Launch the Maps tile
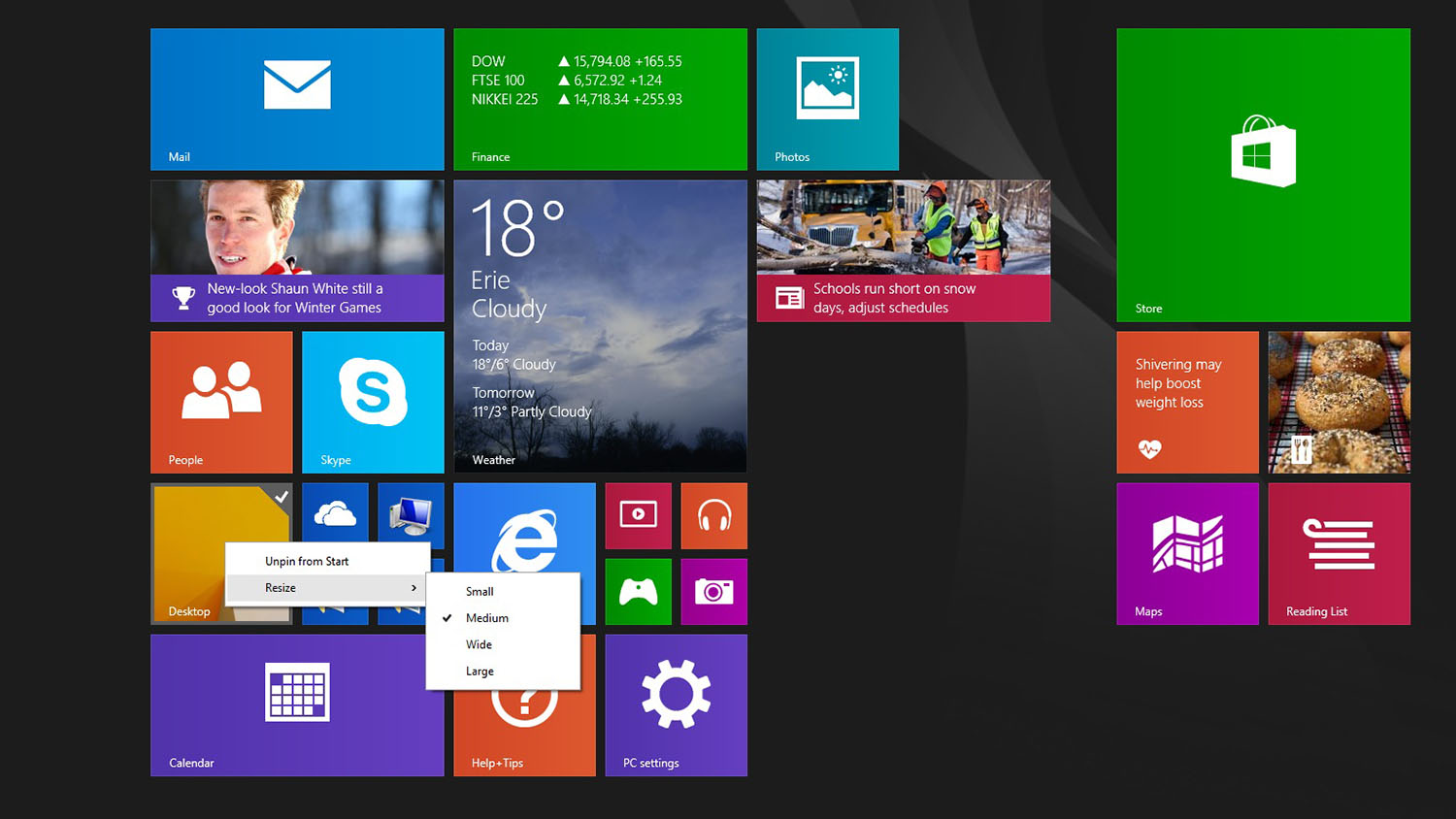Viewport: 1456px width, 819px height. point(1187,554)
